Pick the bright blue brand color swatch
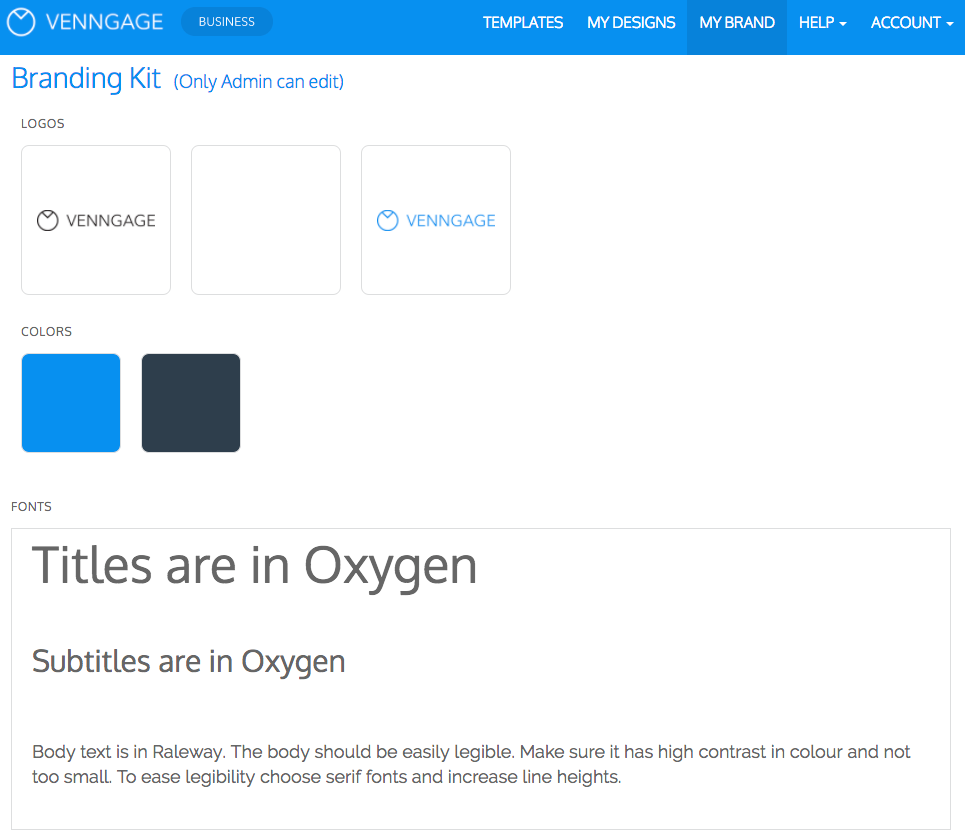 pos(71,403)
